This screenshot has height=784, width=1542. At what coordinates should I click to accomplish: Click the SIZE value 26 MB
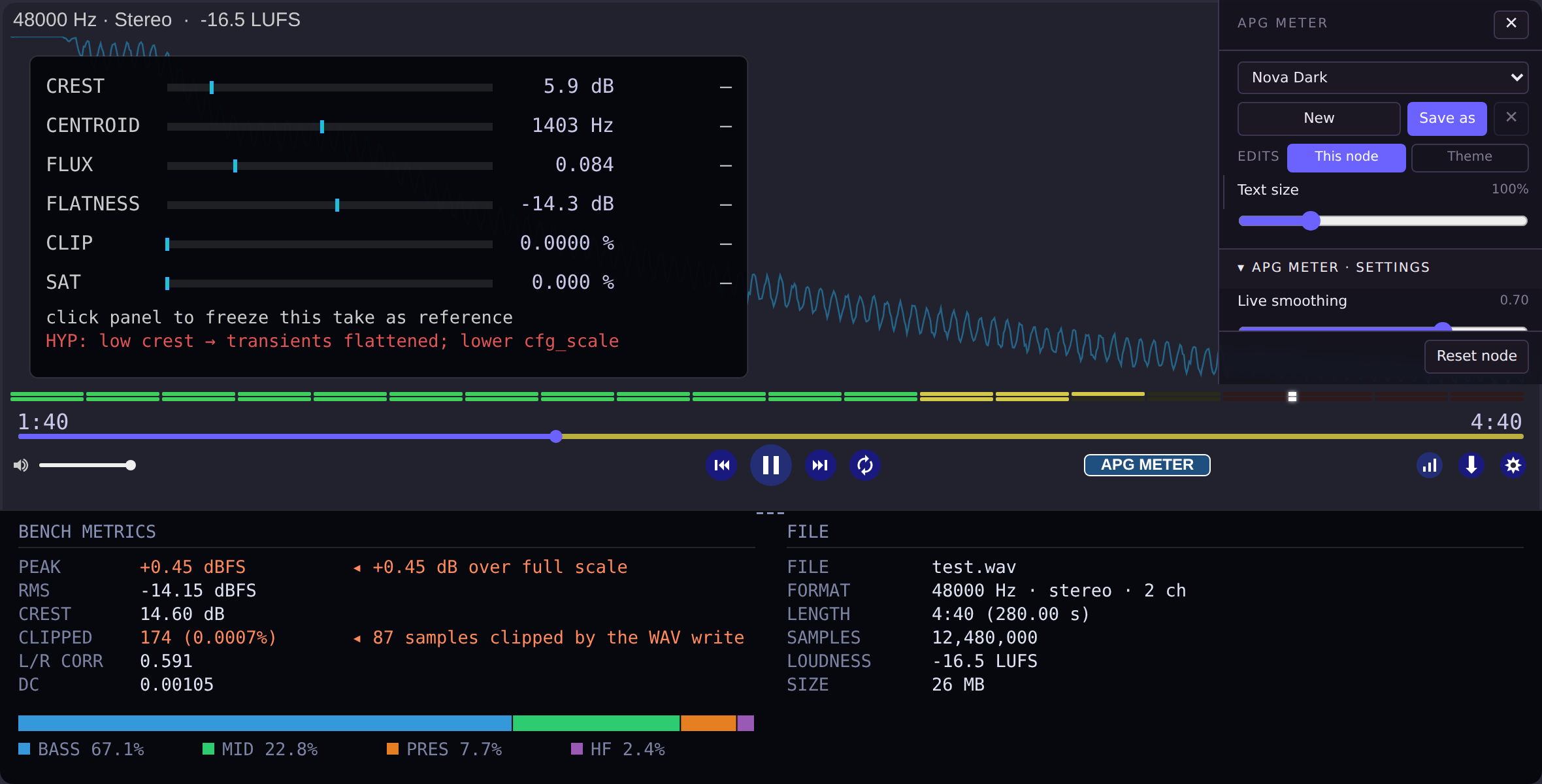(x=958, y=685)
